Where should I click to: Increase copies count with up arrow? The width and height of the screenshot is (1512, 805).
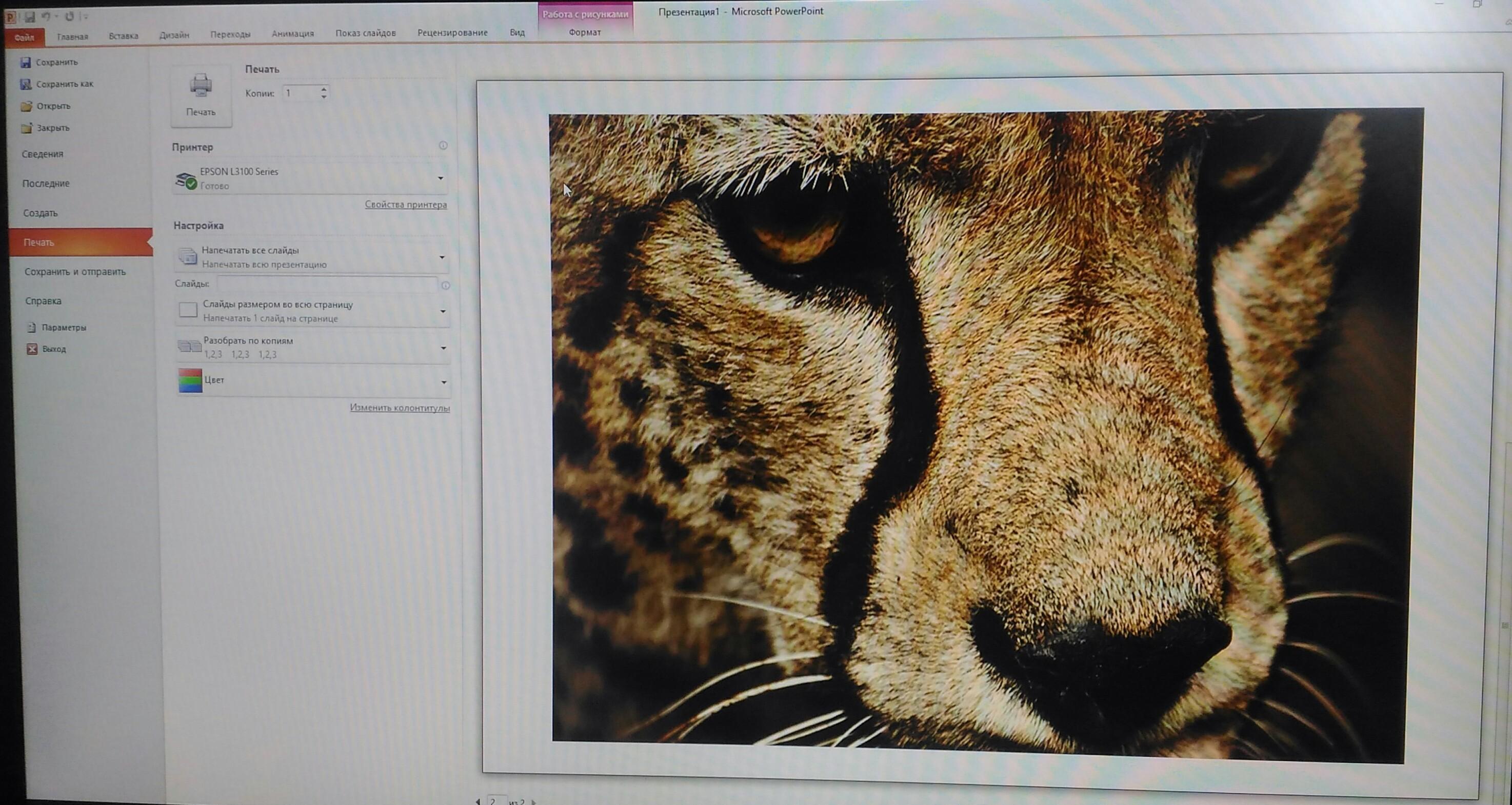pos(324,89)
